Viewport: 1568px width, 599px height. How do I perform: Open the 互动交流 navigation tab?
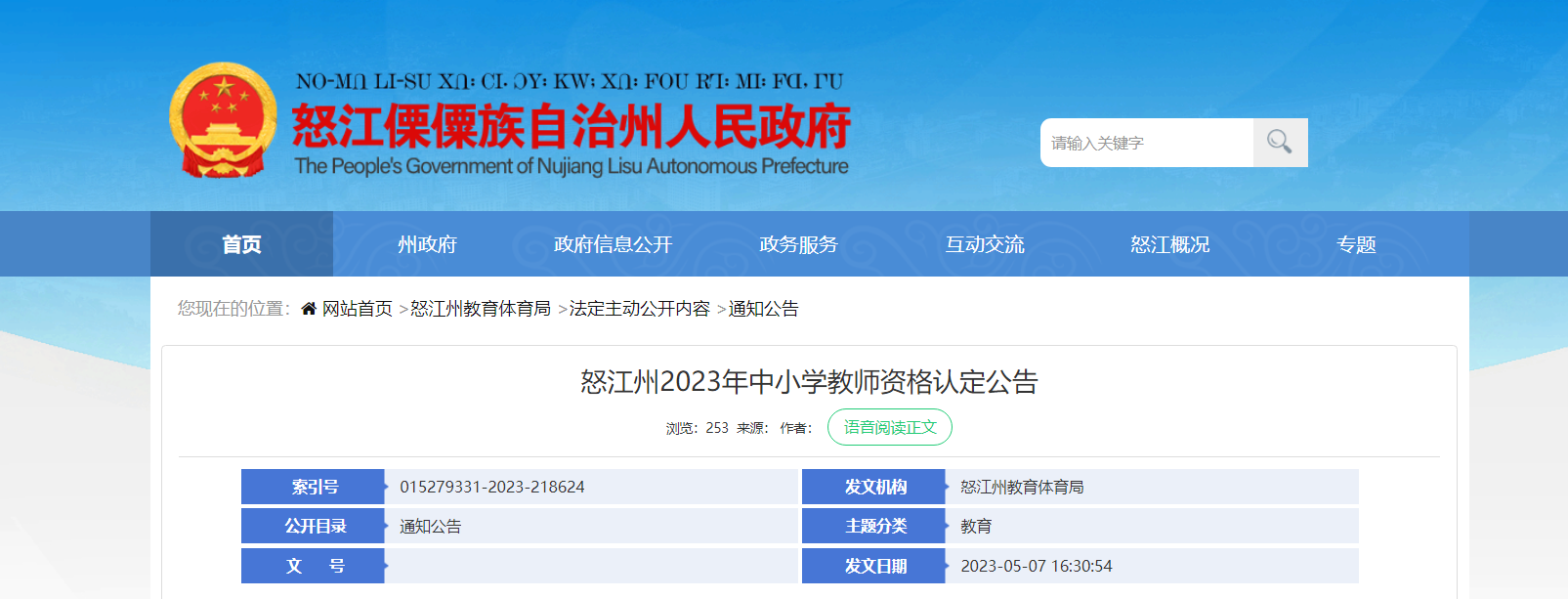pos(984,244)
